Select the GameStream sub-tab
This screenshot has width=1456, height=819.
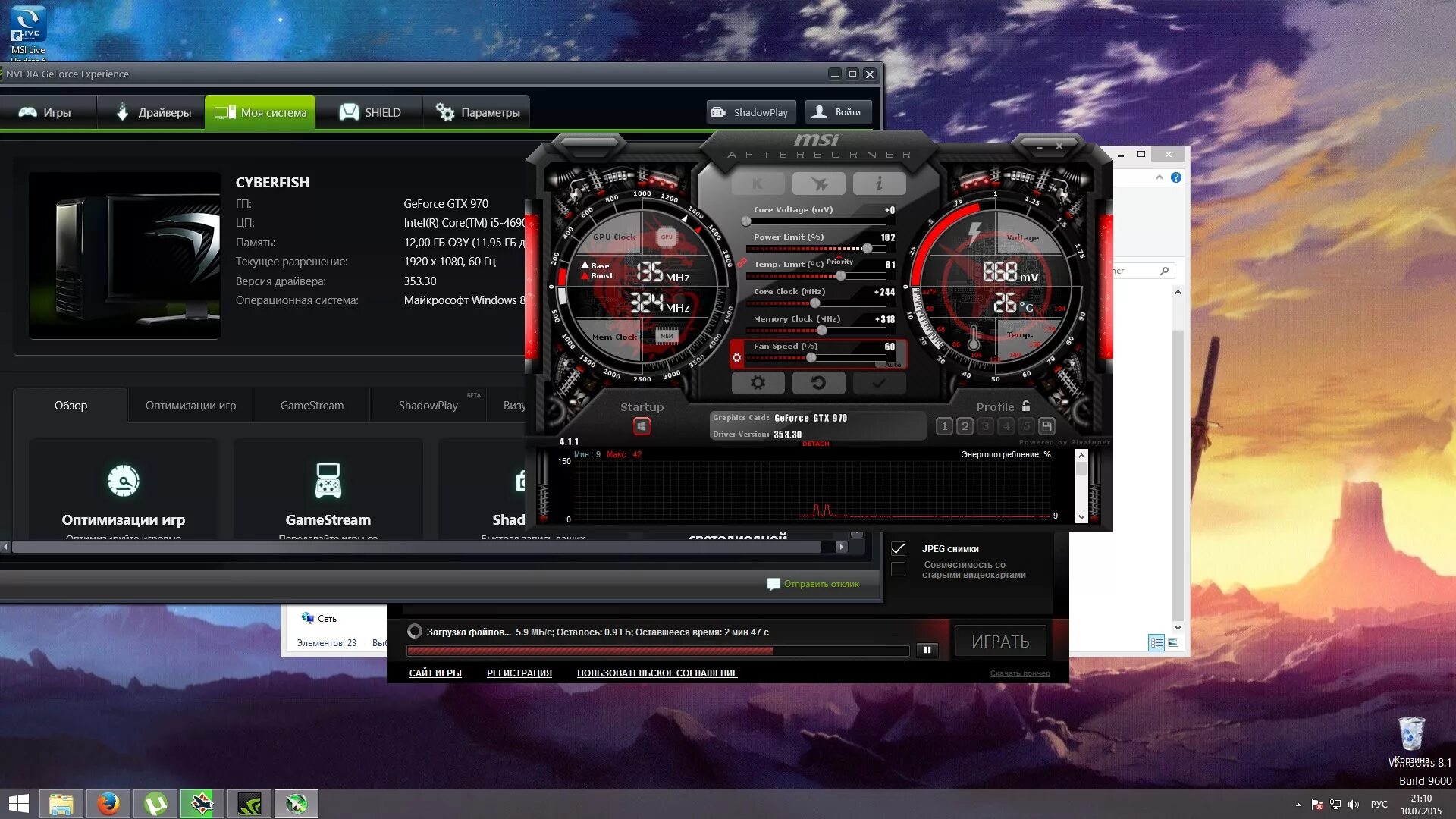[312, 406]
